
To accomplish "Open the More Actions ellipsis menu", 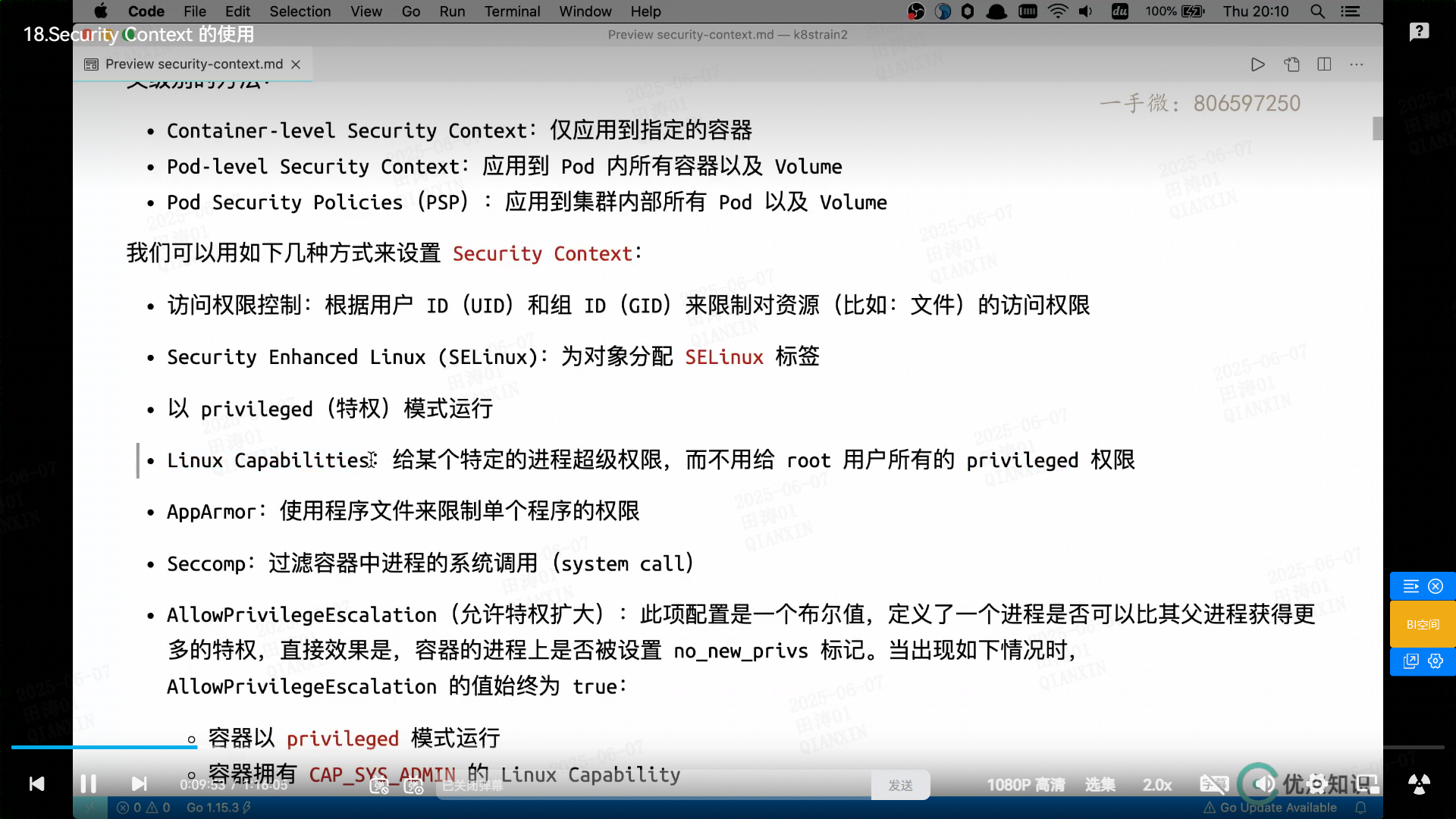I will 1357,64.
